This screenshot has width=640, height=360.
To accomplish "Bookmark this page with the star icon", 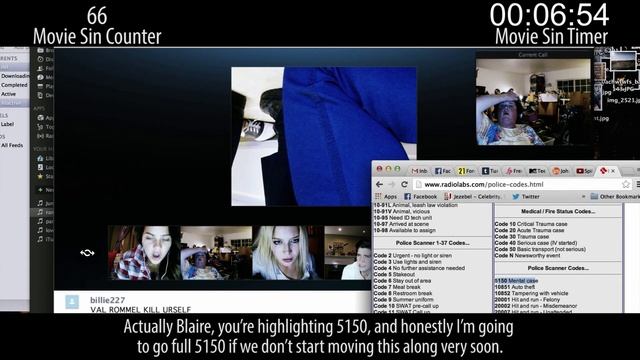I will [x=626, y=184].
